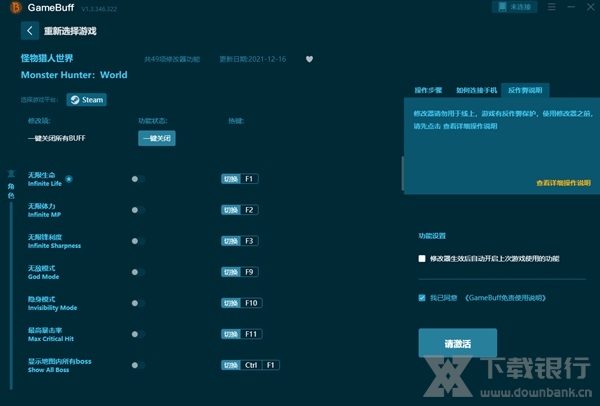Open the 查看详细操作说明 link
Image resolution: width=600 pixels, height=406 pixels.
(563, 183)
